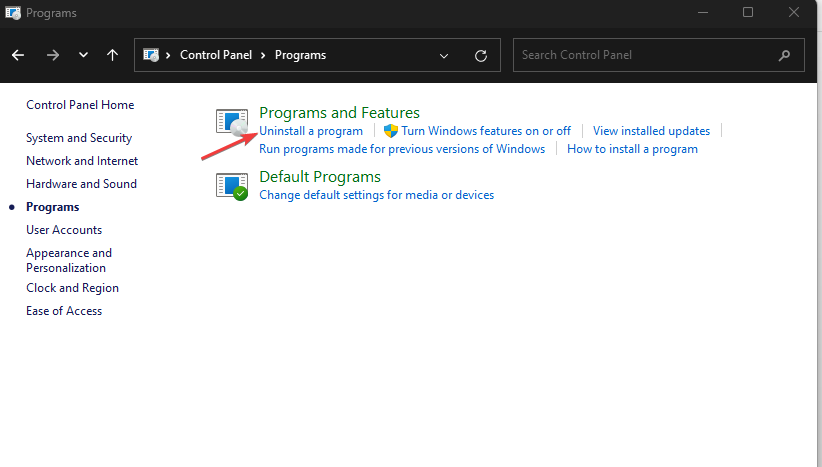Viewport: 822px width, 467px height.
Task: Maximize the Programs window
Action: point(748,13)
